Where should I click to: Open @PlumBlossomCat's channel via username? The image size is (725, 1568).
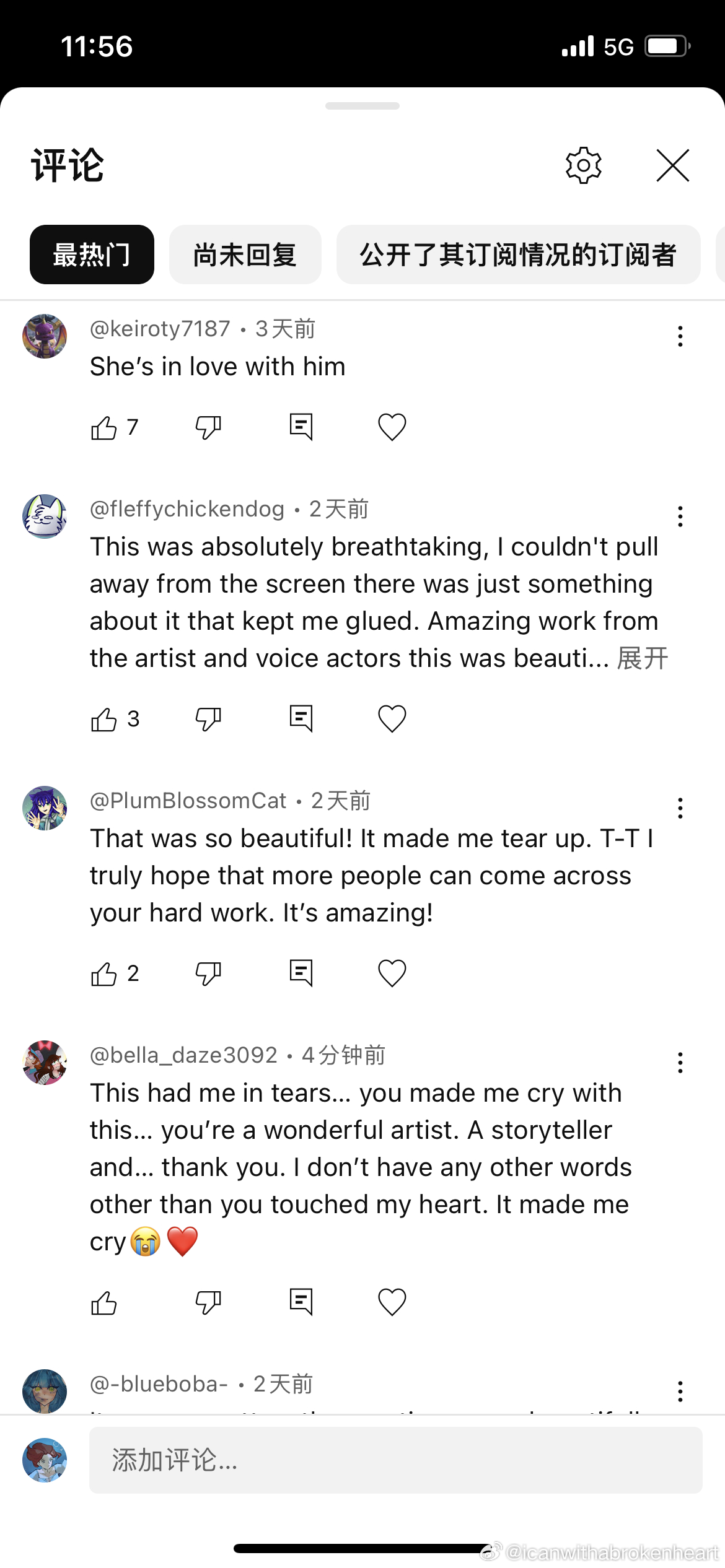[188, 801]
